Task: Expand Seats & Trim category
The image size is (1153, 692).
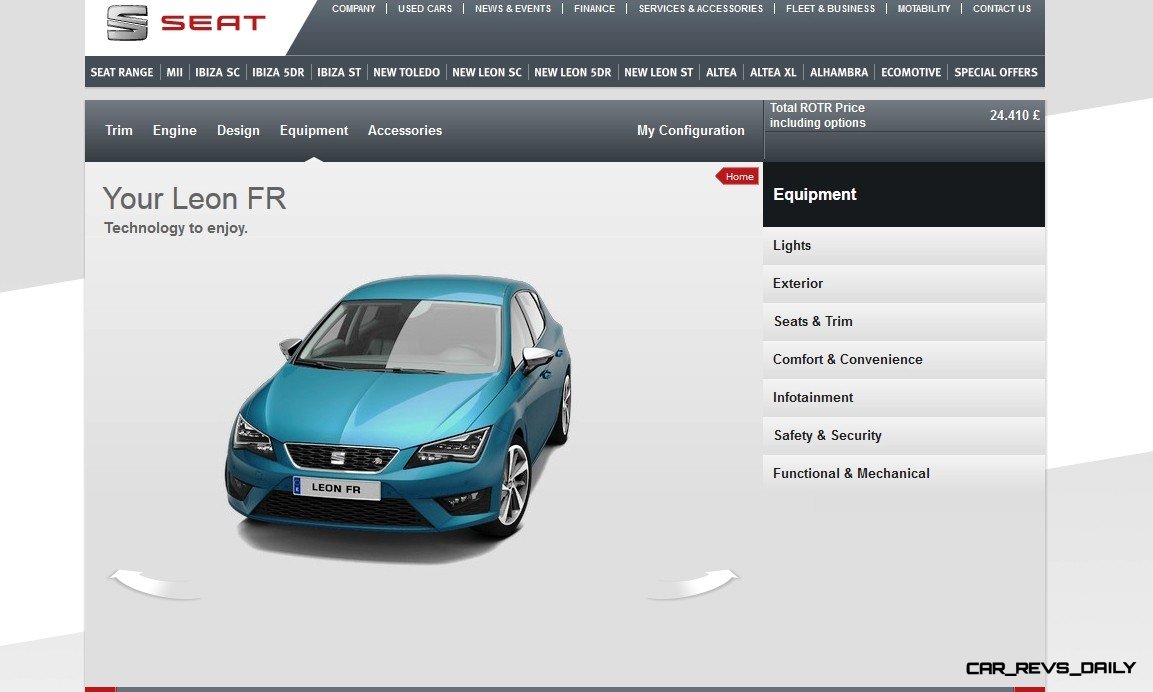Action: (904, 321)
